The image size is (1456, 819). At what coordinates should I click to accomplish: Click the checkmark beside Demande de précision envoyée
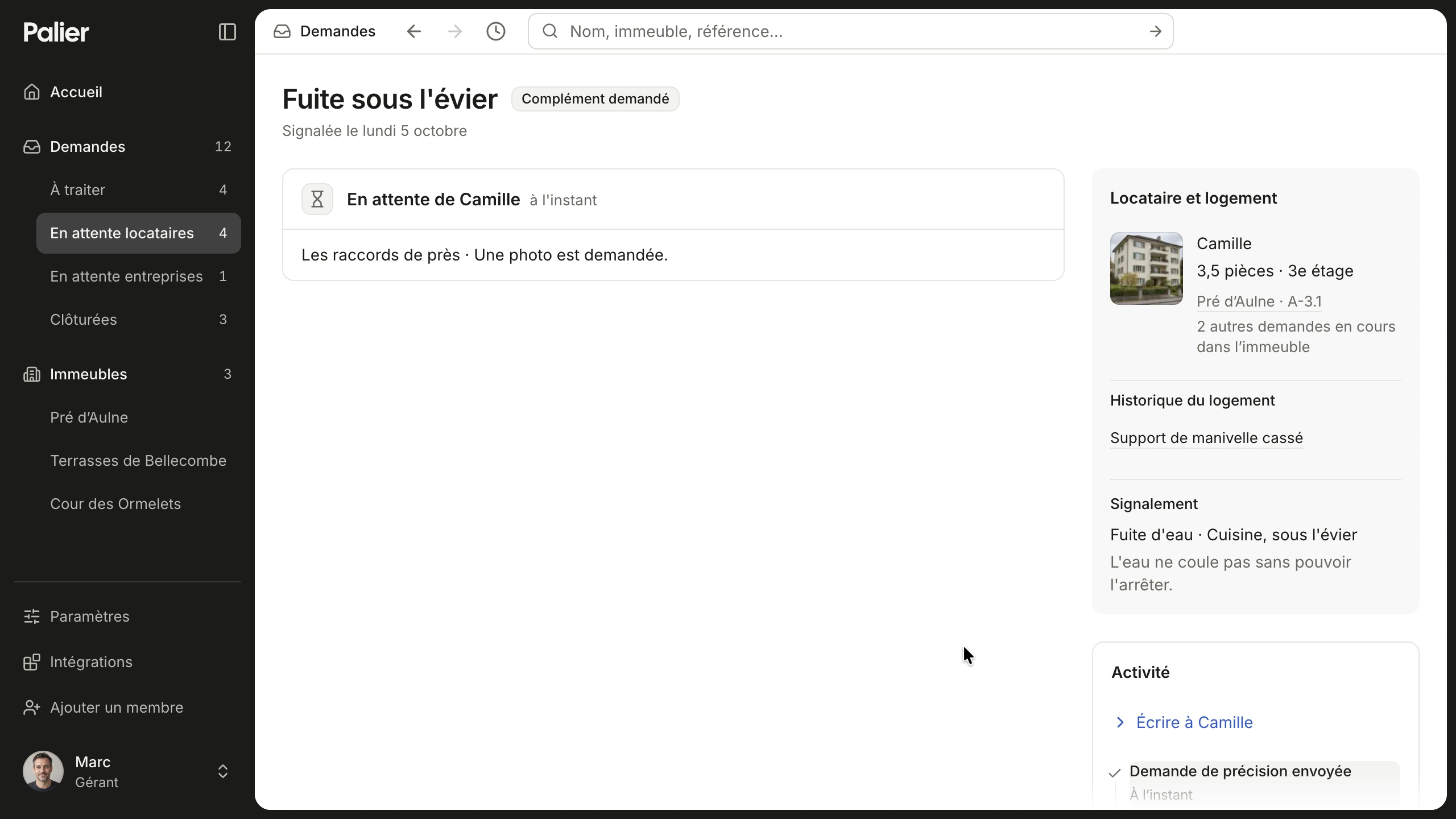(x=1115, y=773)
